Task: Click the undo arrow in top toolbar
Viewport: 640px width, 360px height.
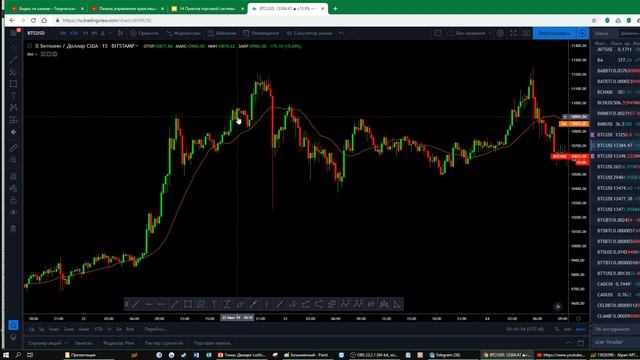Action: 341,33
